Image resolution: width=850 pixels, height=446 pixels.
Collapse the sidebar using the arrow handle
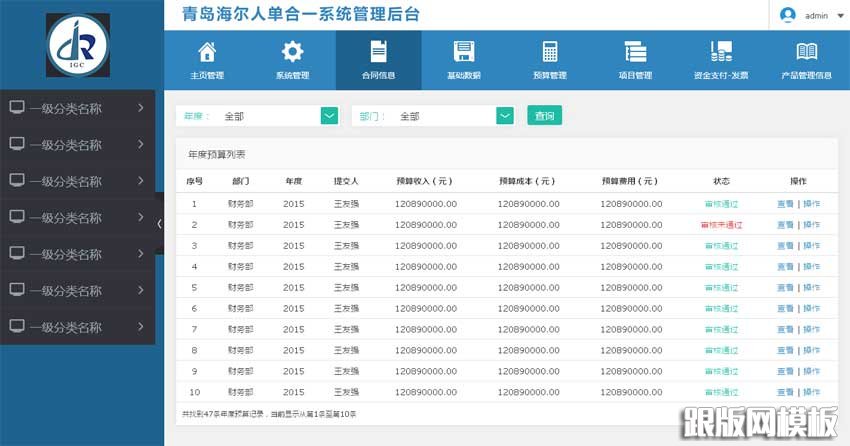[x=160, y=224]
